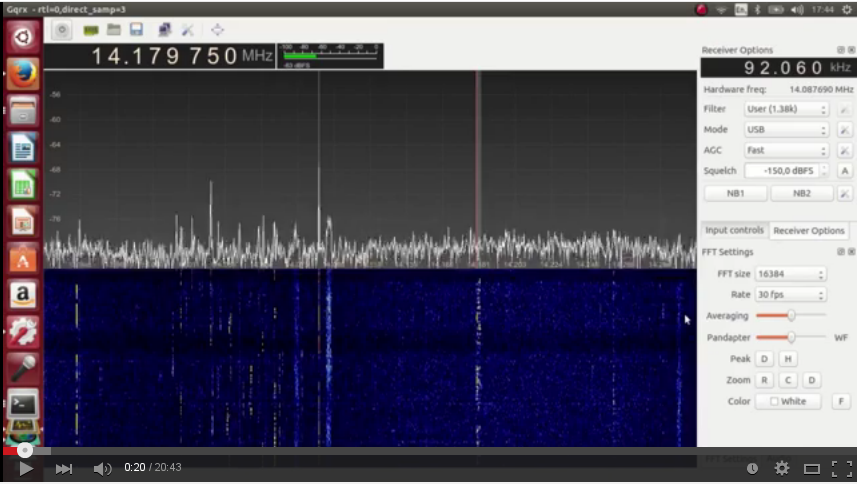
Task: Open the AGC settings tool icon
Action: [x=845, y=151]
